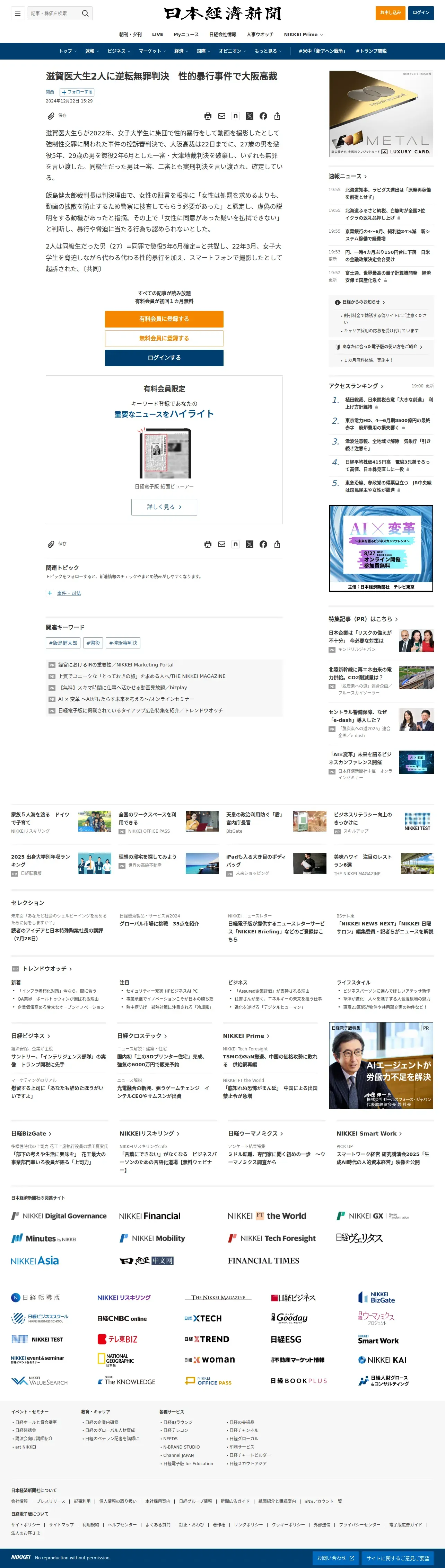Share to note icon above 関連トピック
This screenshot has width=445, height=1568.
235,544
